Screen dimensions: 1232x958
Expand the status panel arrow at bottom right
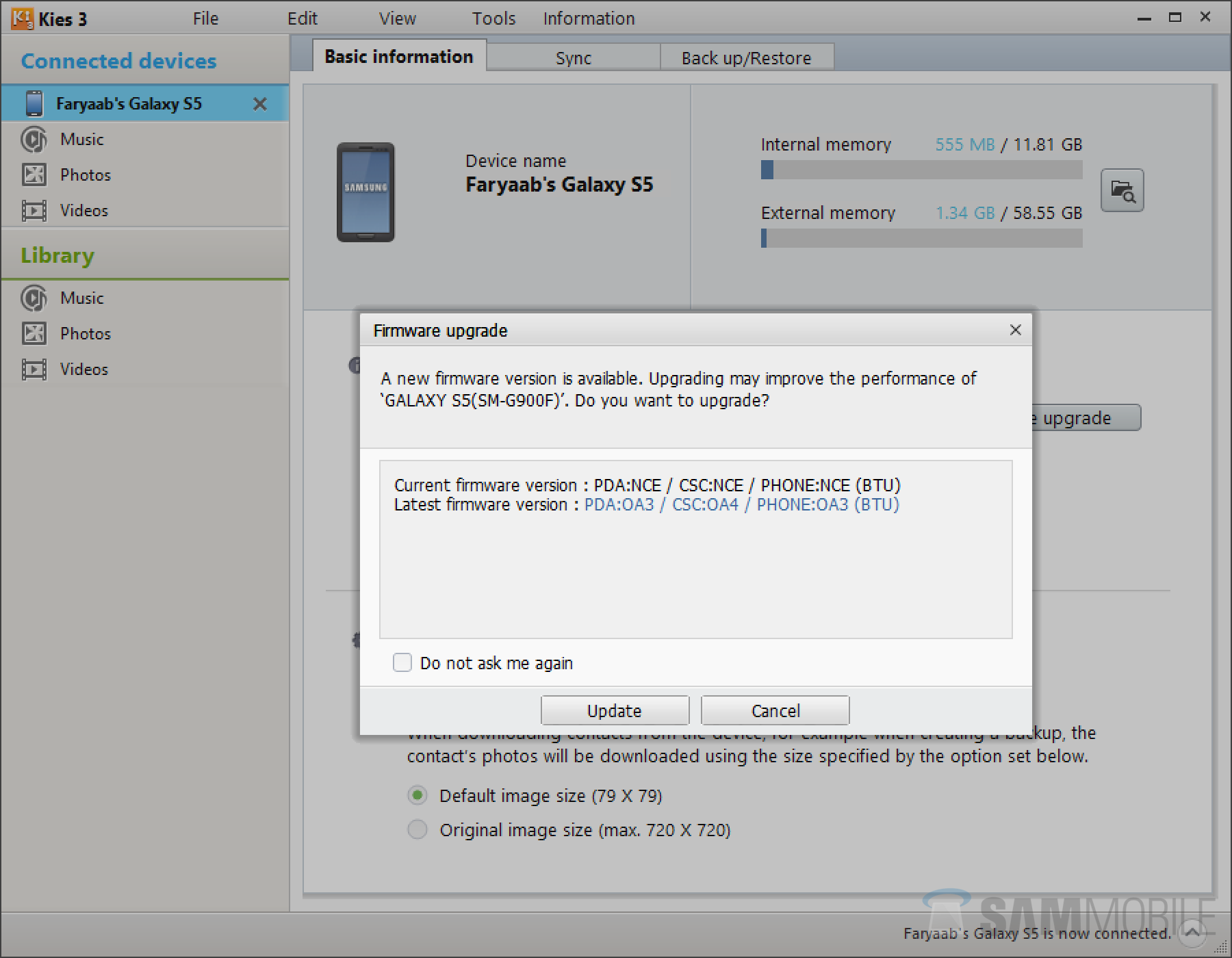point(1193,932)
